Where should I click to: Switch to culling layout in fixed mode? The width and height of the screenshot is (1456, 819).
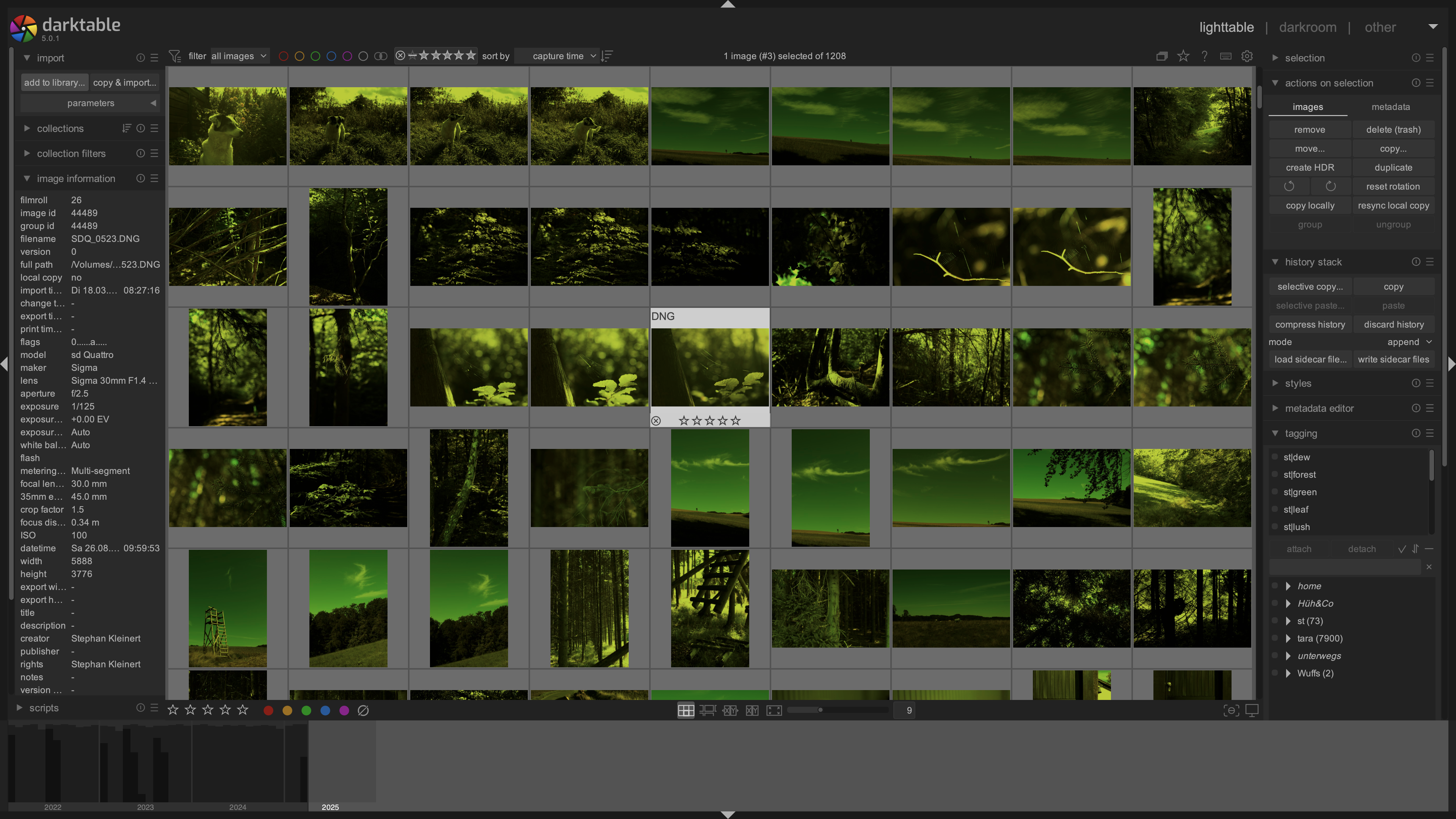pyautogui.click(x=752, y=711)
